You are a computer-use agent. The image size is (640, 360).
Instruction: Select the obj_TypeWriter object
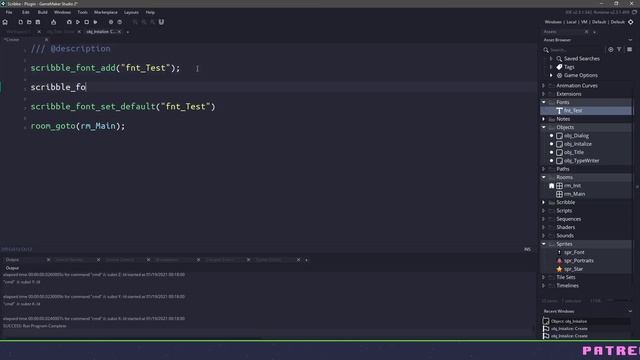coord(581,161)
